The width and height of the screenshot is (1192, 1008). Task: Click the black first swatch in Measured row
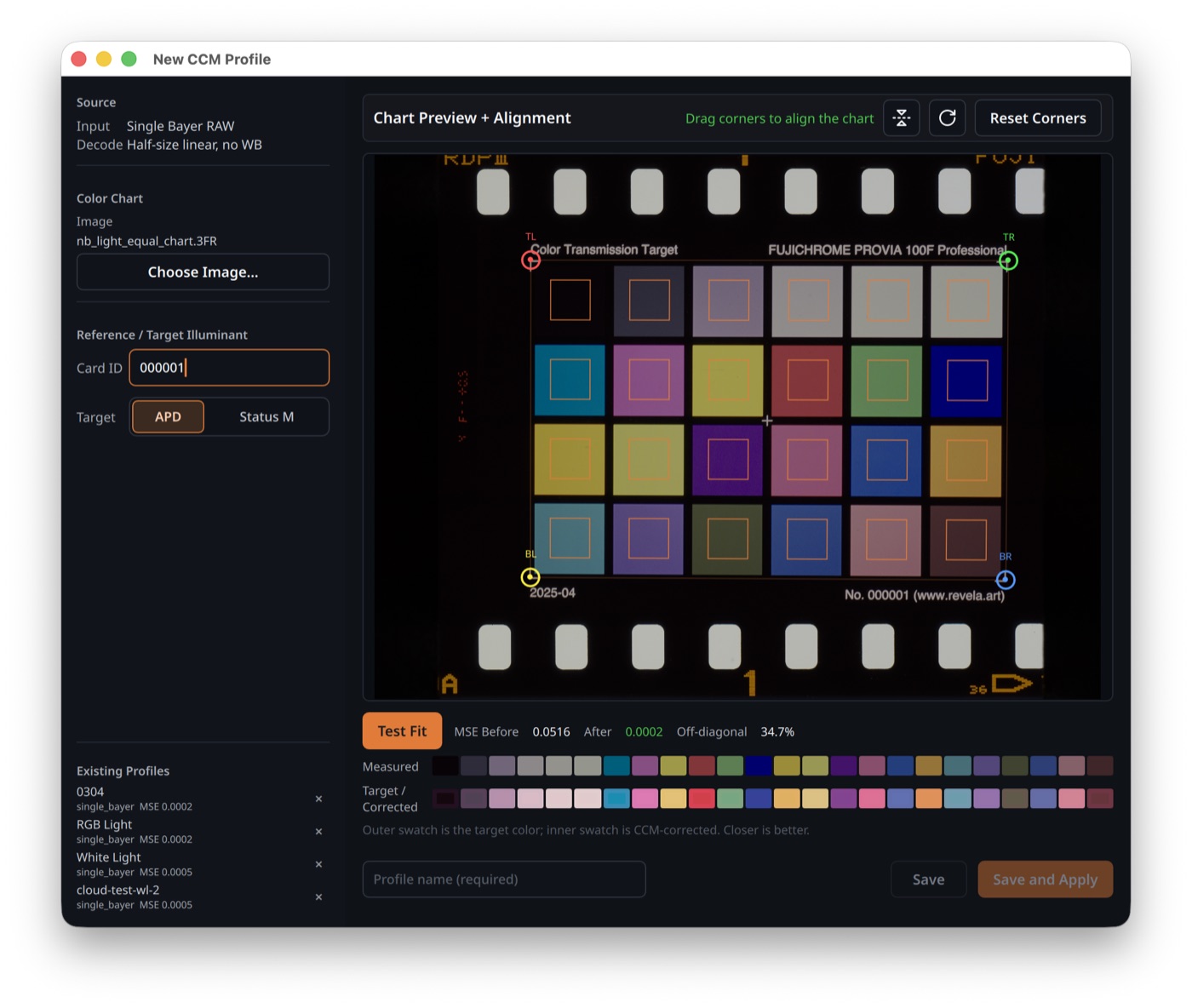tap(445, 765)
